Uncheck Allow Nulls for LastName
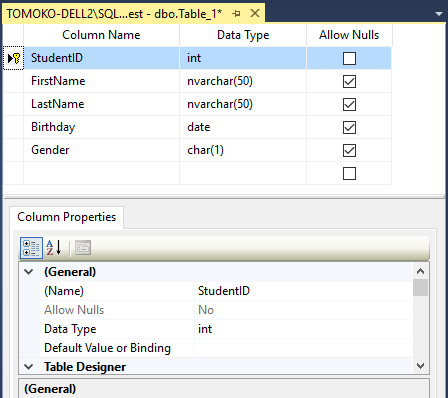The image size is (448, 398). [x=349, y=104]
